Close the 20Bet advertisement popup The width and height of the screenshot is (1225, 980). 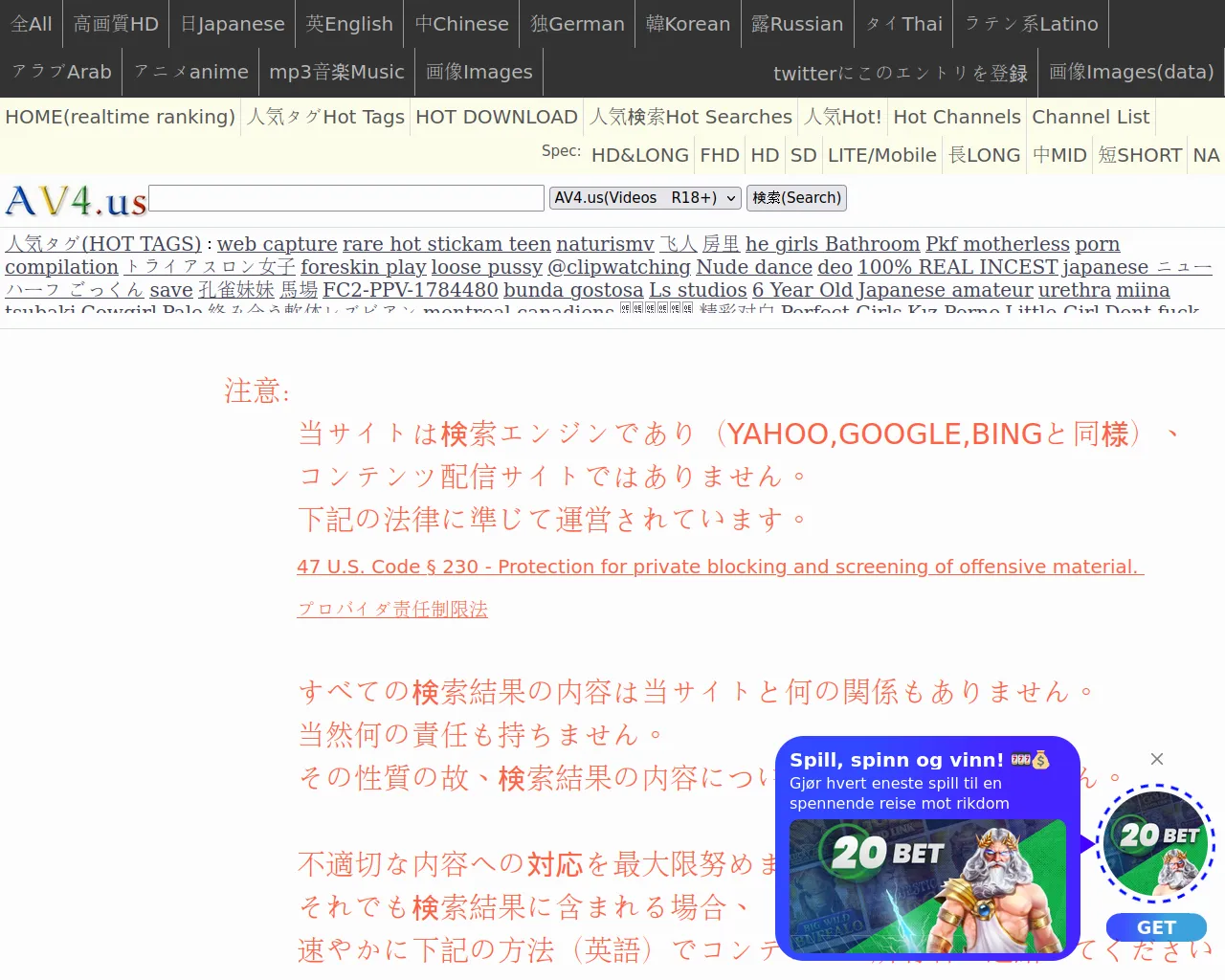(1157, 759)
